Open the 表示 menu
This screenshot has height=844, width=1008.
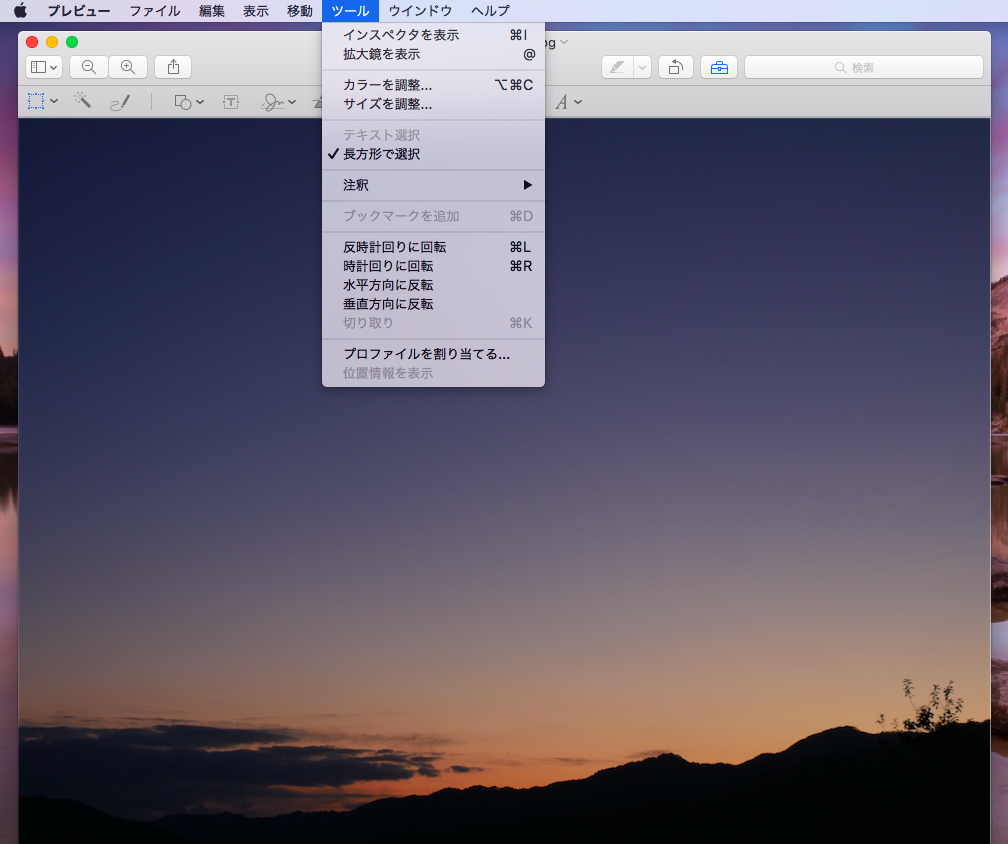pos(254,11)
